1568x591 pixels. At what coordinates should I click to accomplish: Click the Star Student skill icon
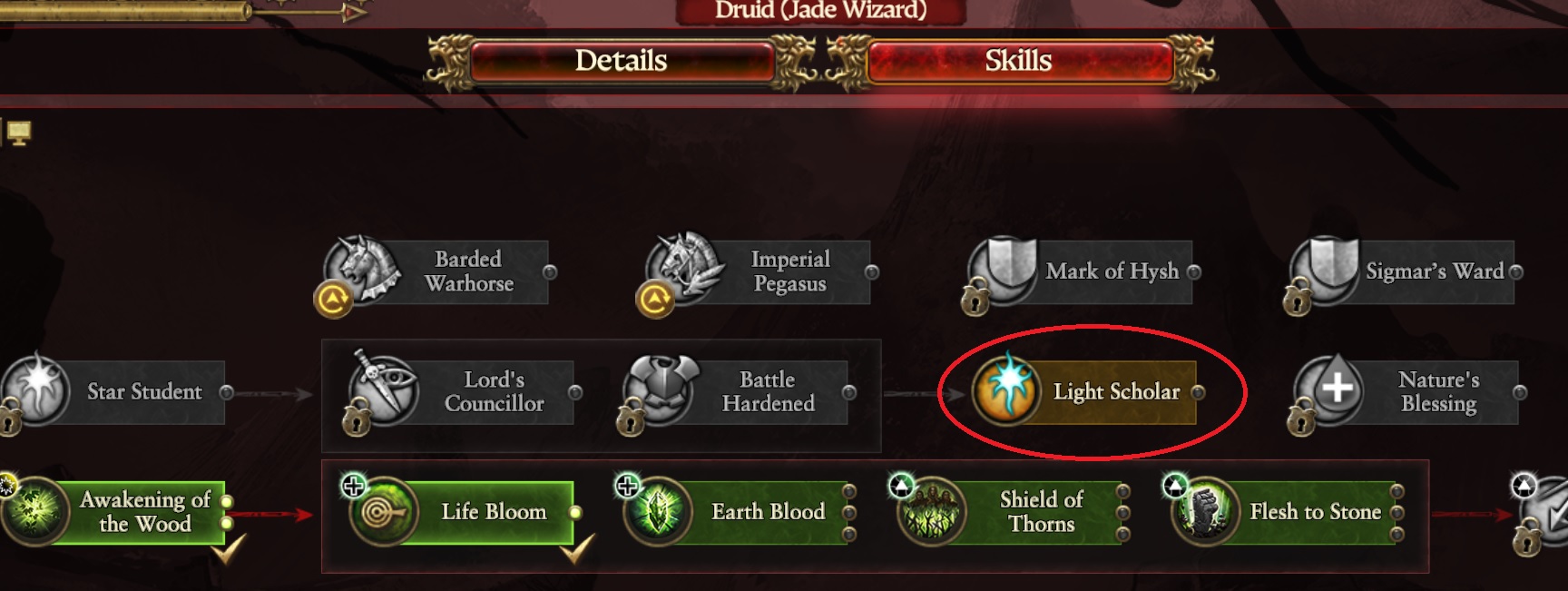tap(36, 390)
